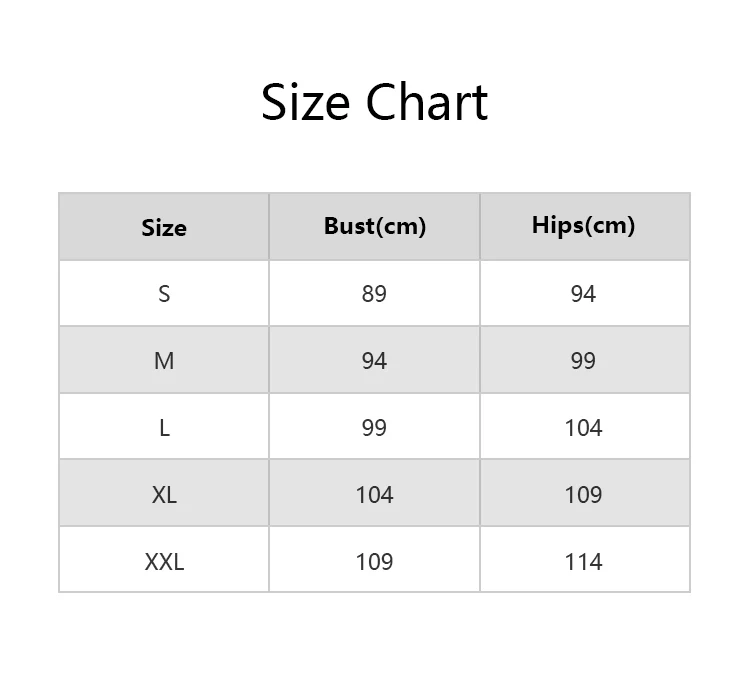Select the "Size" column header cell
Viewport: 750px width, 682px height.
[x=164, y=228]
